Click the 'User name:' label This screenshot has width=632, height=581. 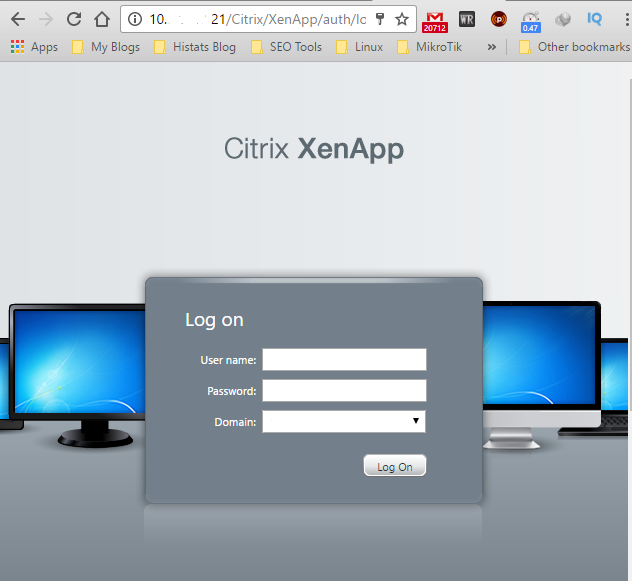(228, 360)
